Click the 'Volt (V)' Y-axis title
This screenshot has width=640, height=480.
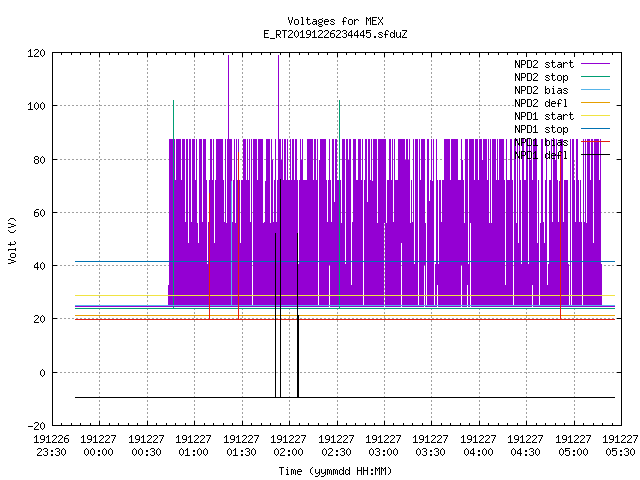pyautogui.click(x=12, y=241)
